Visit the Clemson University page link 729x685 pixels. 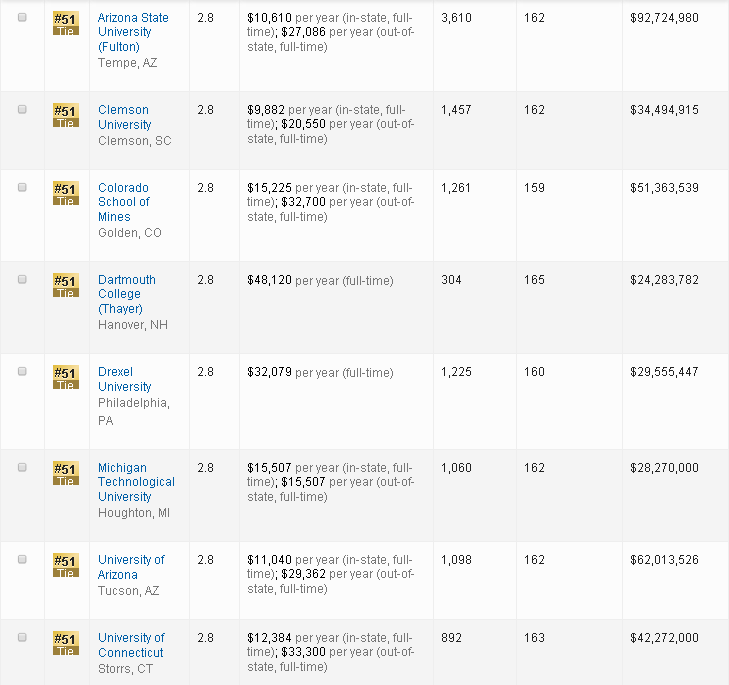pyautogui.click(x=125, y=117)
